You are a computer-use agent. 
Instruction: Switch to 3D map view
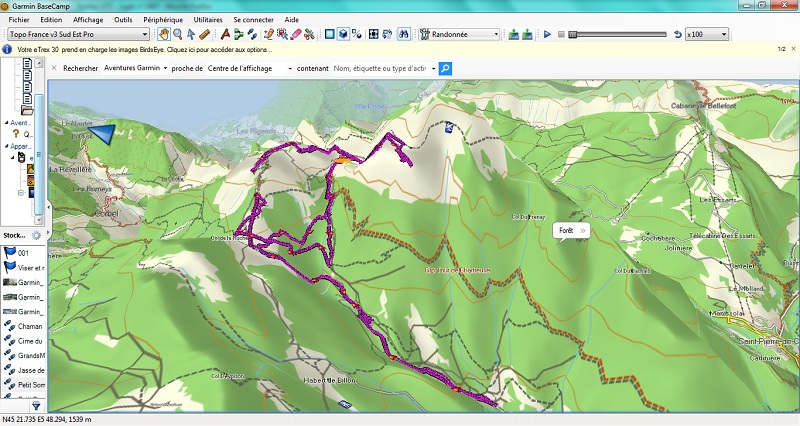343,34
